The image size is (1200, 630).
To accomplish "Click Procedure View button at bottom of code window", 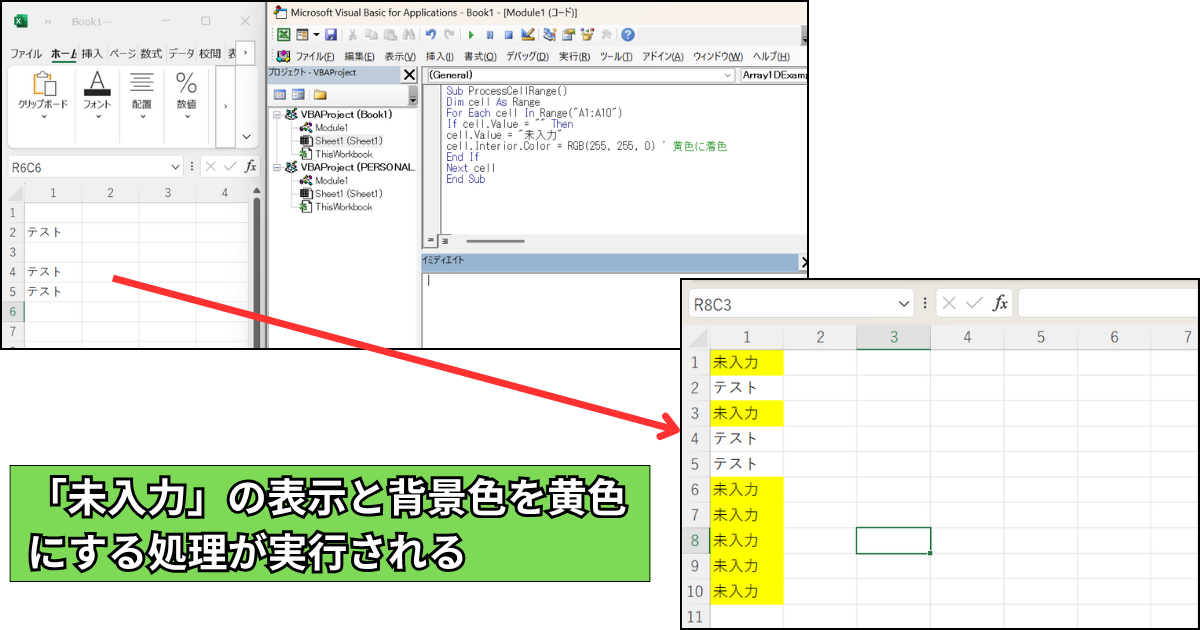I will coord(431,241).
